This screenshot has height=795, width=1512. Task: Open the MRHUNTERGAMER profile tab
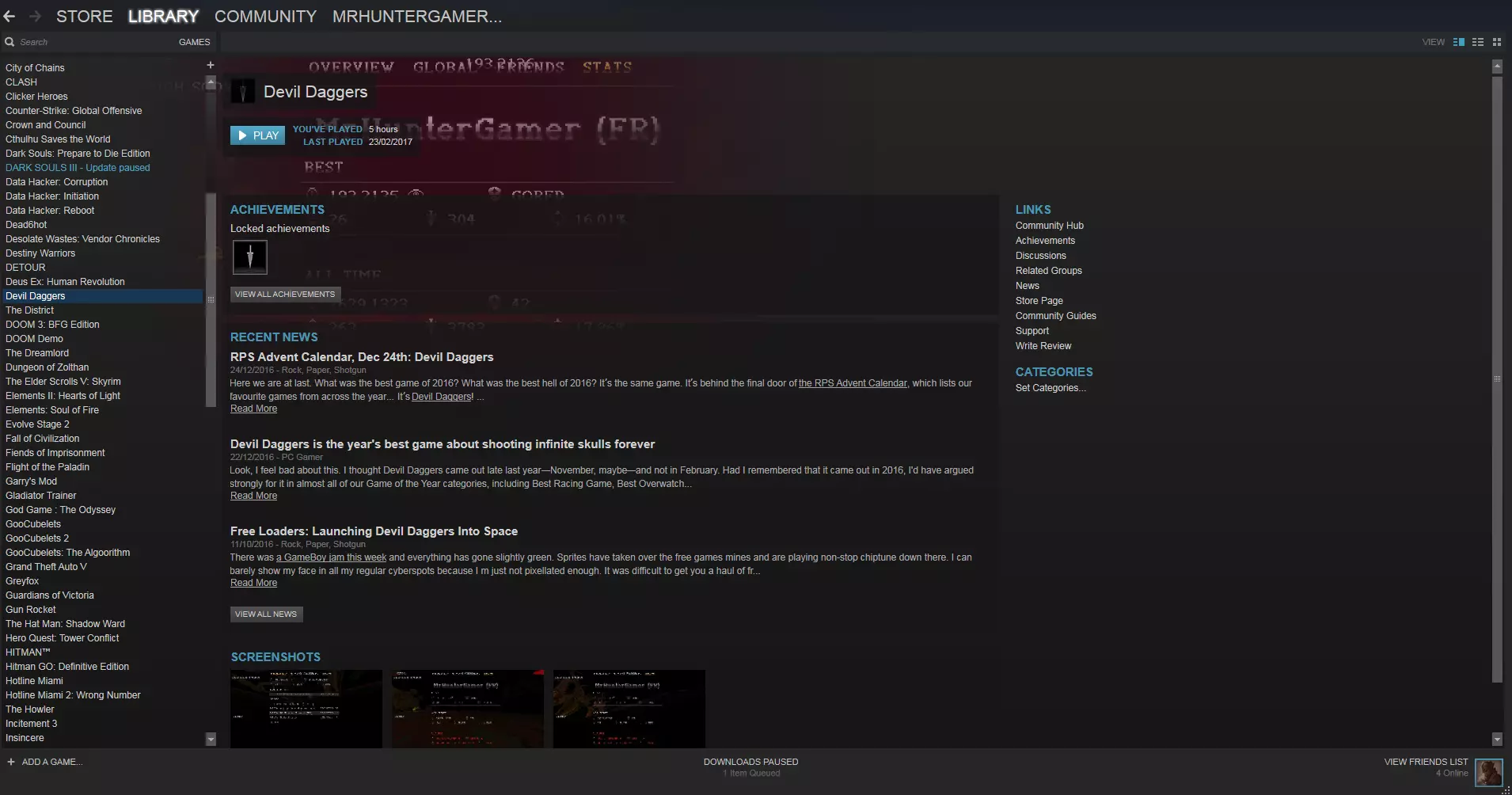click(417, 17)
